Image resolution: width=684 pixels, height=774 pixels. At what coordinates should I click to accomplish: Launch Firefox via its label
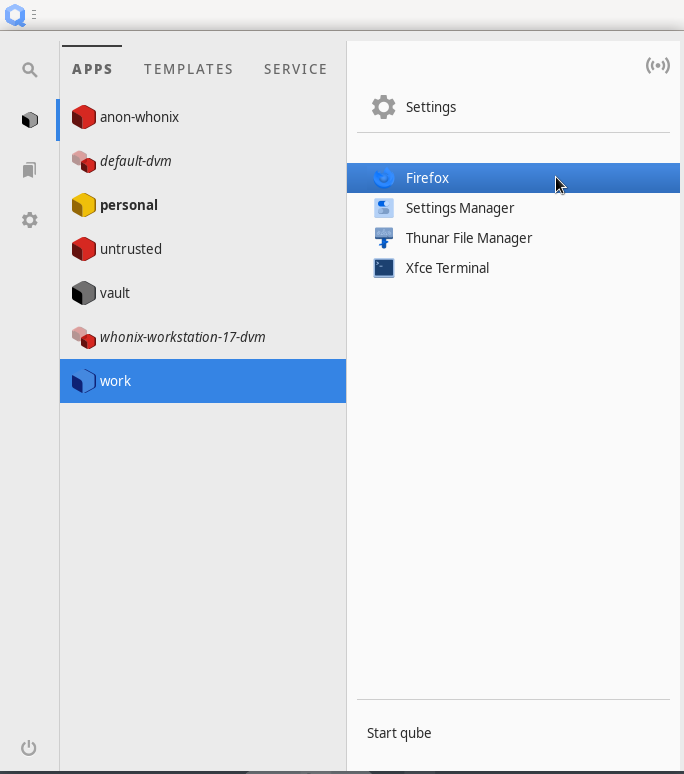pyautogui.click(x=427, y=178)
